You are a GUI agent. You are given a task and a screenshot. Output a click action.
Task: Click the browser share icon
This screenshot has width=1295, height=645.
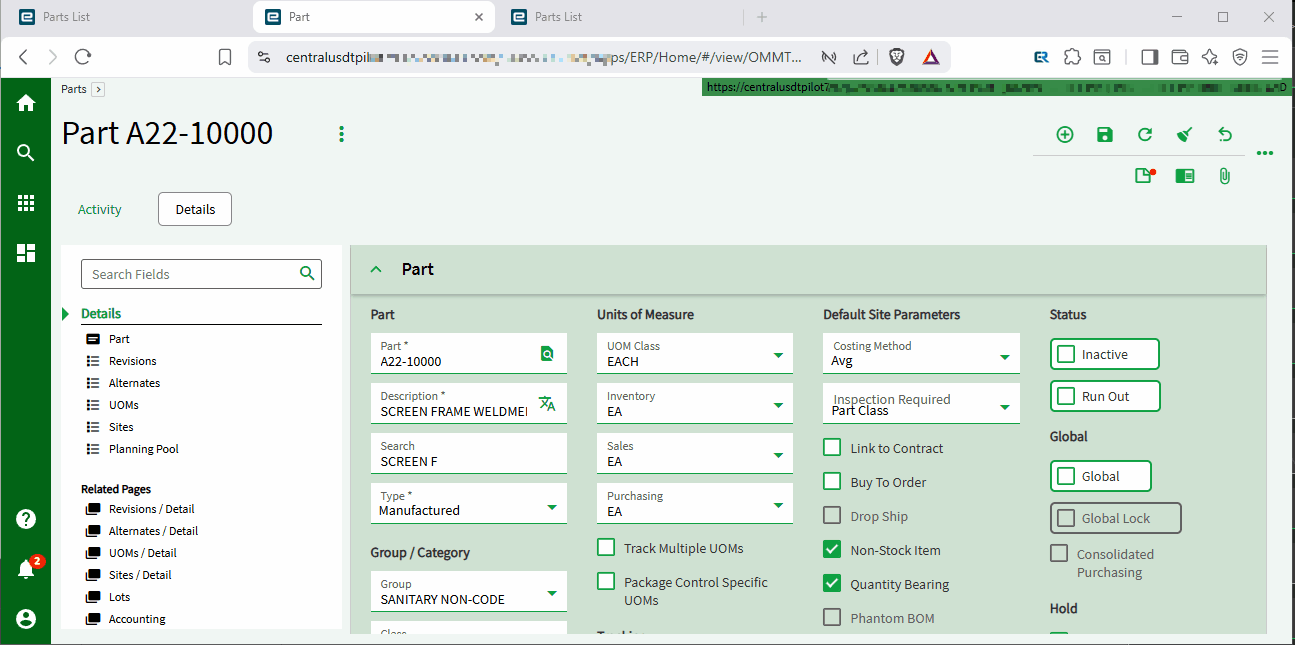pos(861,57)
